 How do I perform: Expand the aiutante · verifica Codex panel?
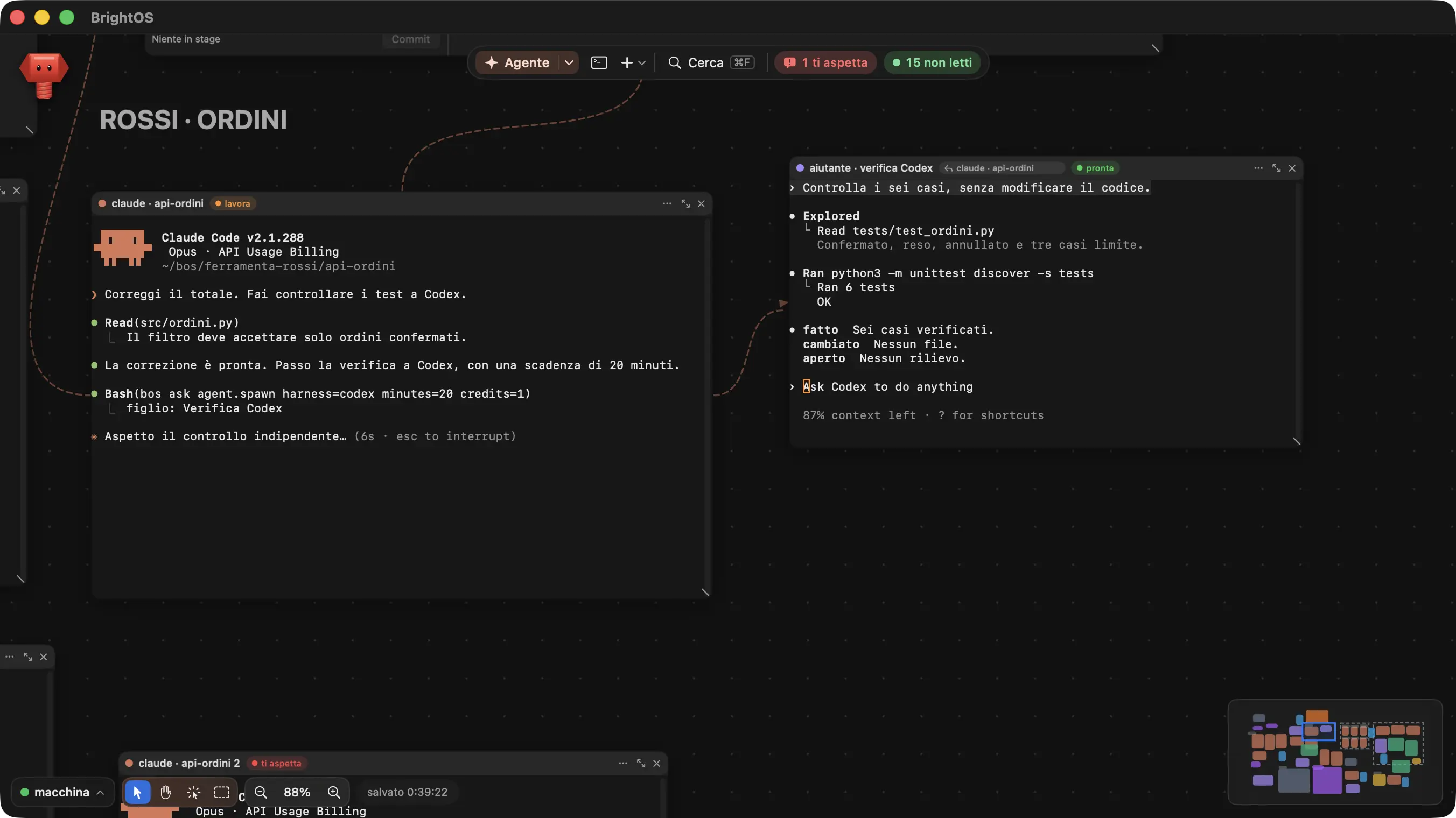click(x=1276, y=168)
